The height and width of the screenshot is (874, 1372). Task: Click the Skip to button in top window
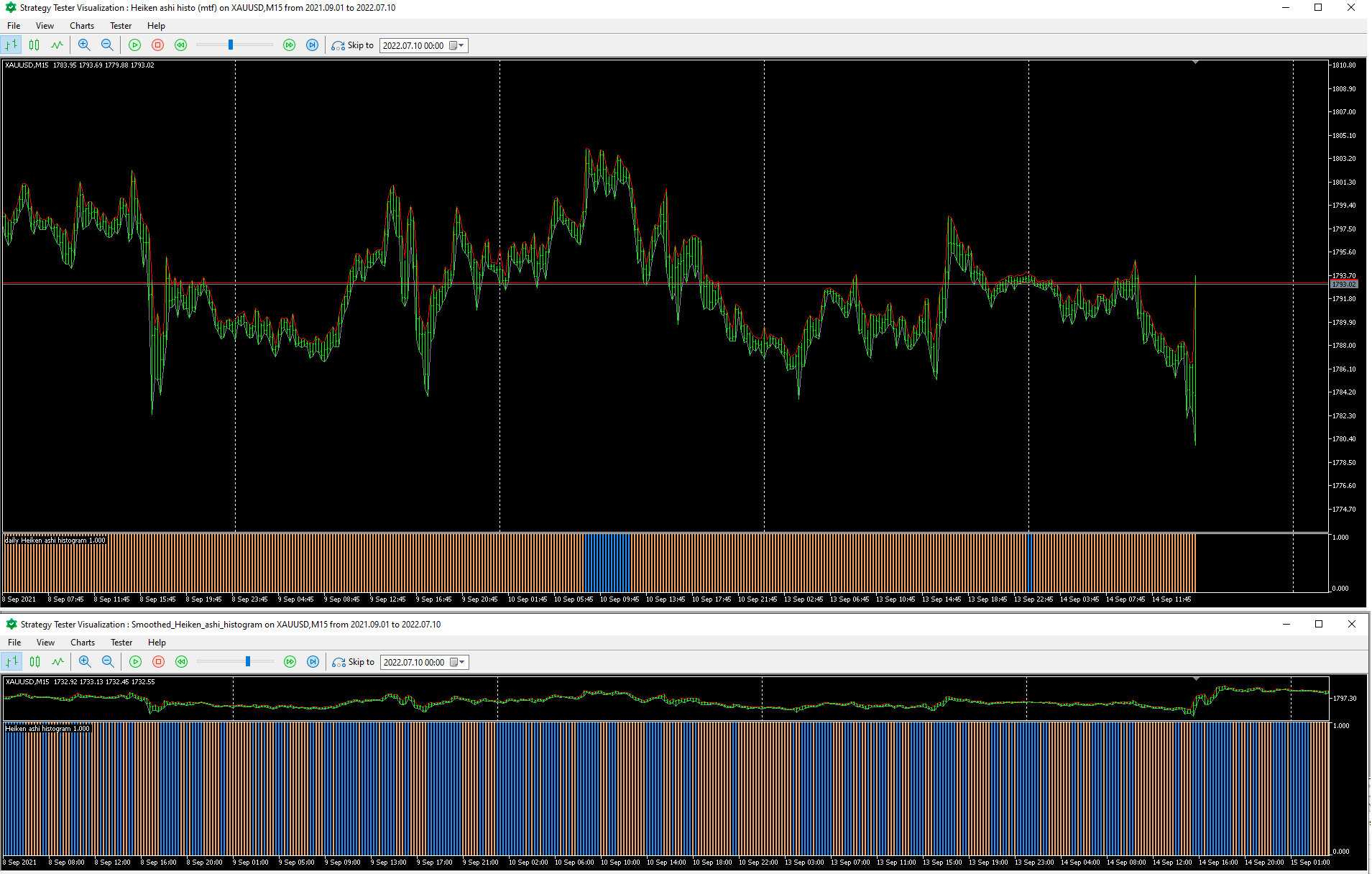coord(353,45)
